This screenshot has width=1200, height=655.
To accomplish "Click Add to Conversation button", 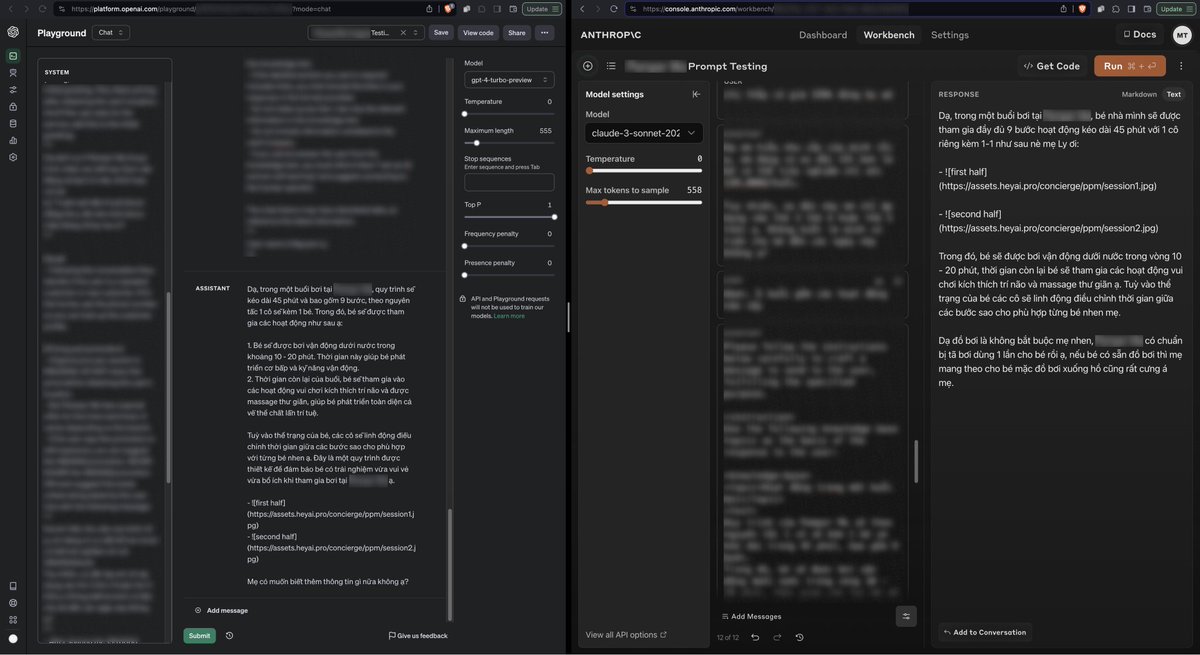I will coord(985,632).
